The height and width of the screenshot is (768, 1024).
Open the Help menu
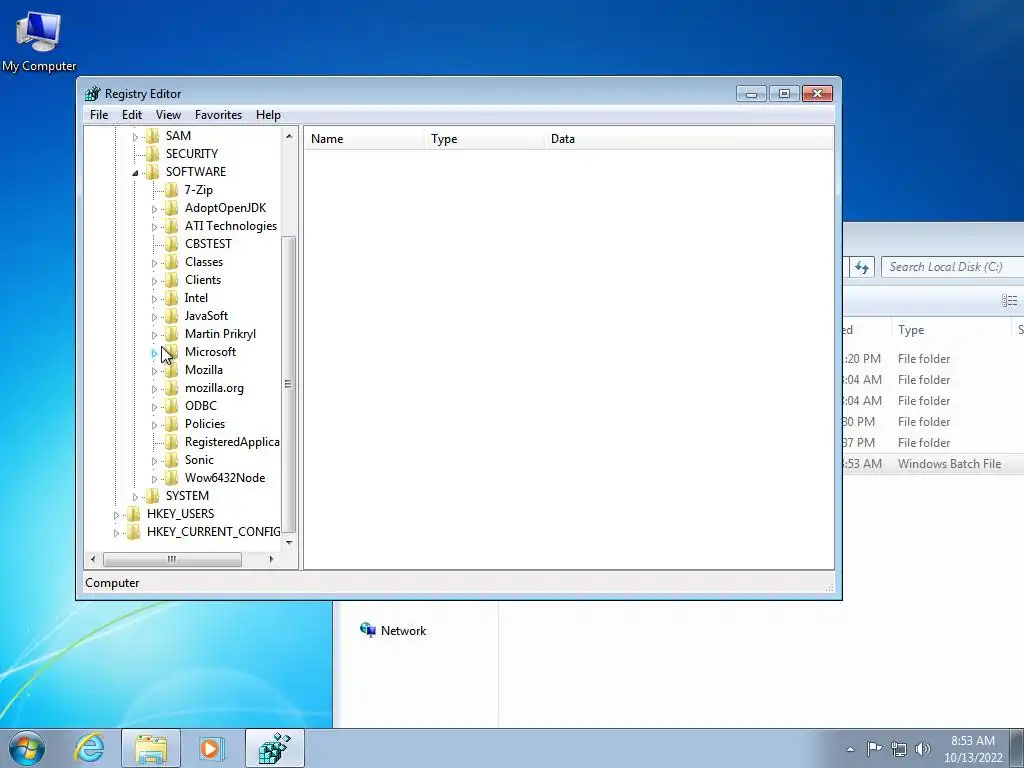click(268, 115)
